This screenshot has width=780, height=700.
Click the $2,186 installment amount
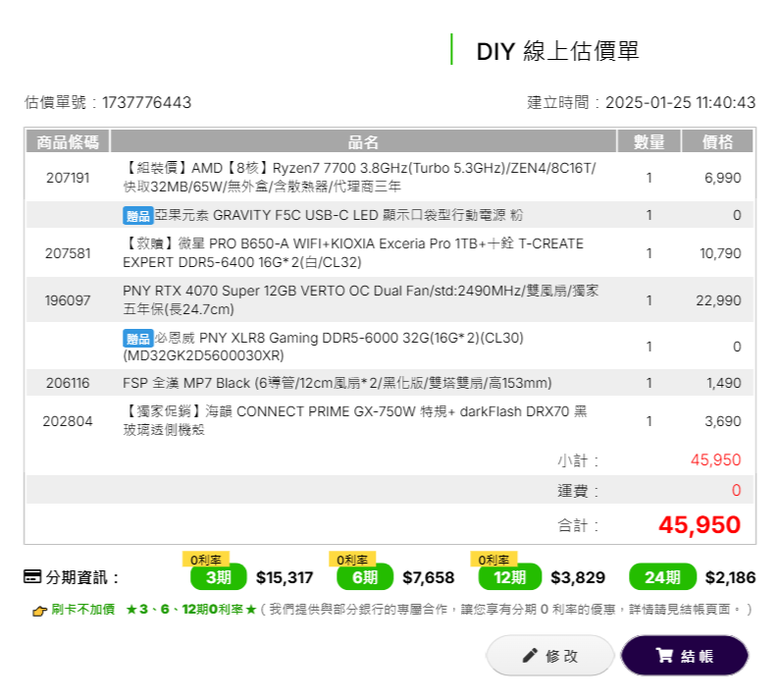pyautogui.click(x=730, y=578)
